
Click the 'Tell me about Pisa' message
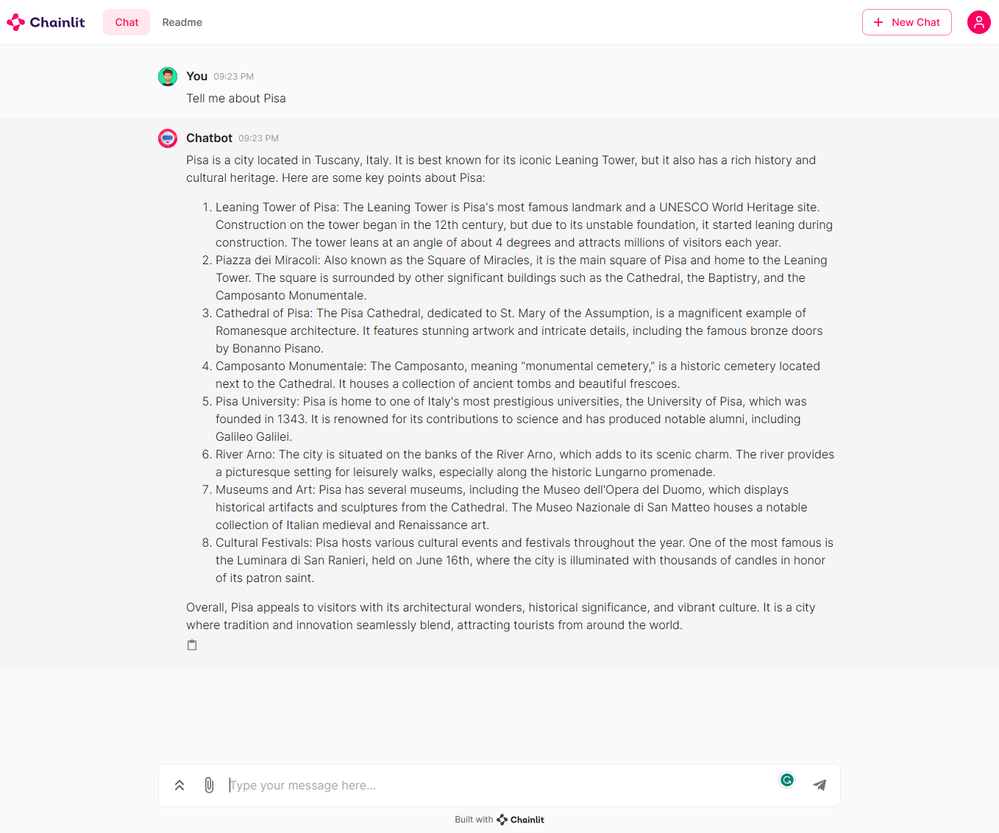pos(236,98)
